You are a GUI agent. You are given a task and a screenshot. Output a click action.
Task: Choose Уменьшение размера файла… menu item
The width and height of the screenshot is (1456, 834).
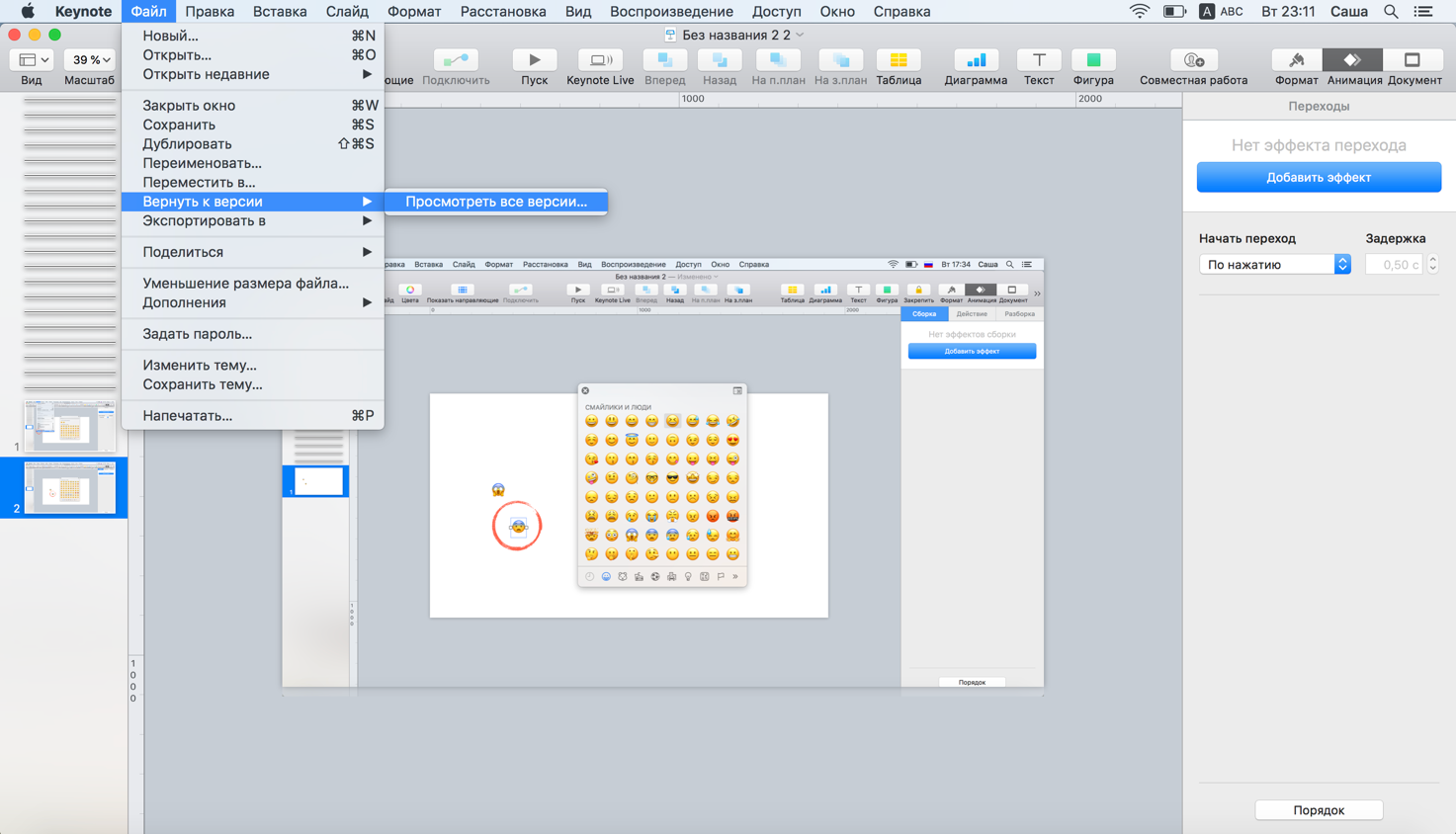[253, 284]
